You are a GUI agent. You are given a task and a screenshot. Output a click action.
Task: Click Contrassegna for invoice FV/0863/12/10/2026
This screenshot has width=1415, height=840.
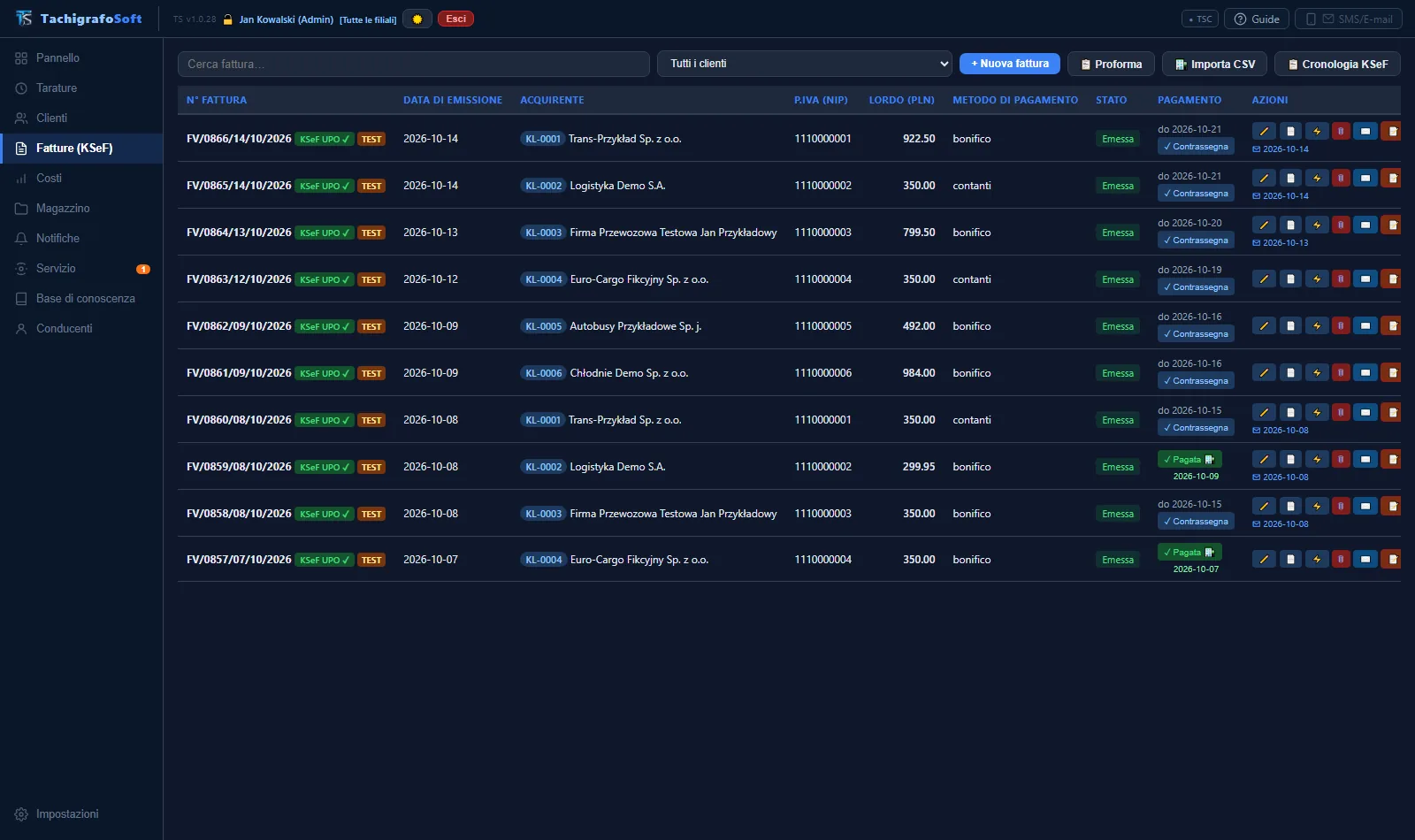point(1196,287)
